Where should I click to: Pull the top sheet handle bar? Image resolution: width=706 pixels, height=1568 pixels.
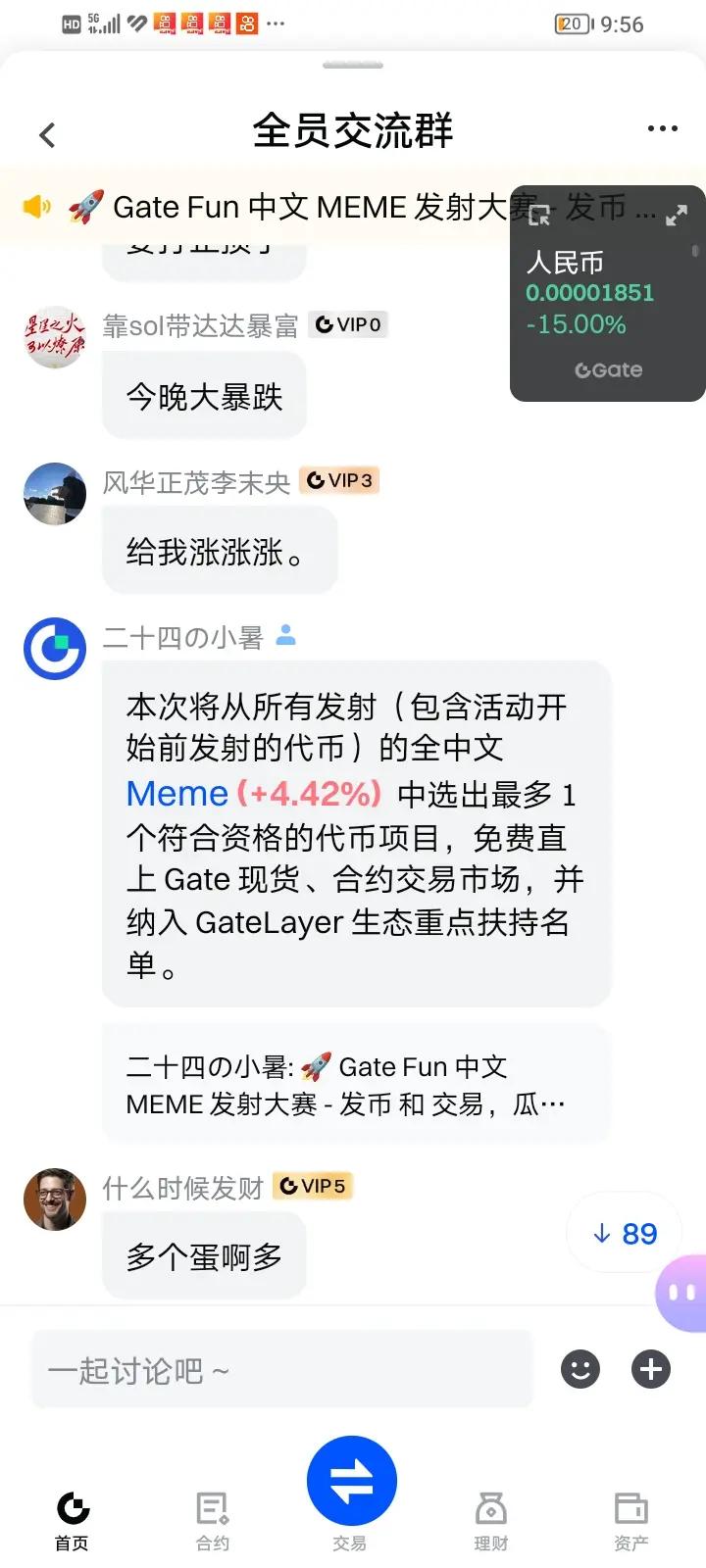tap(353, 66)
